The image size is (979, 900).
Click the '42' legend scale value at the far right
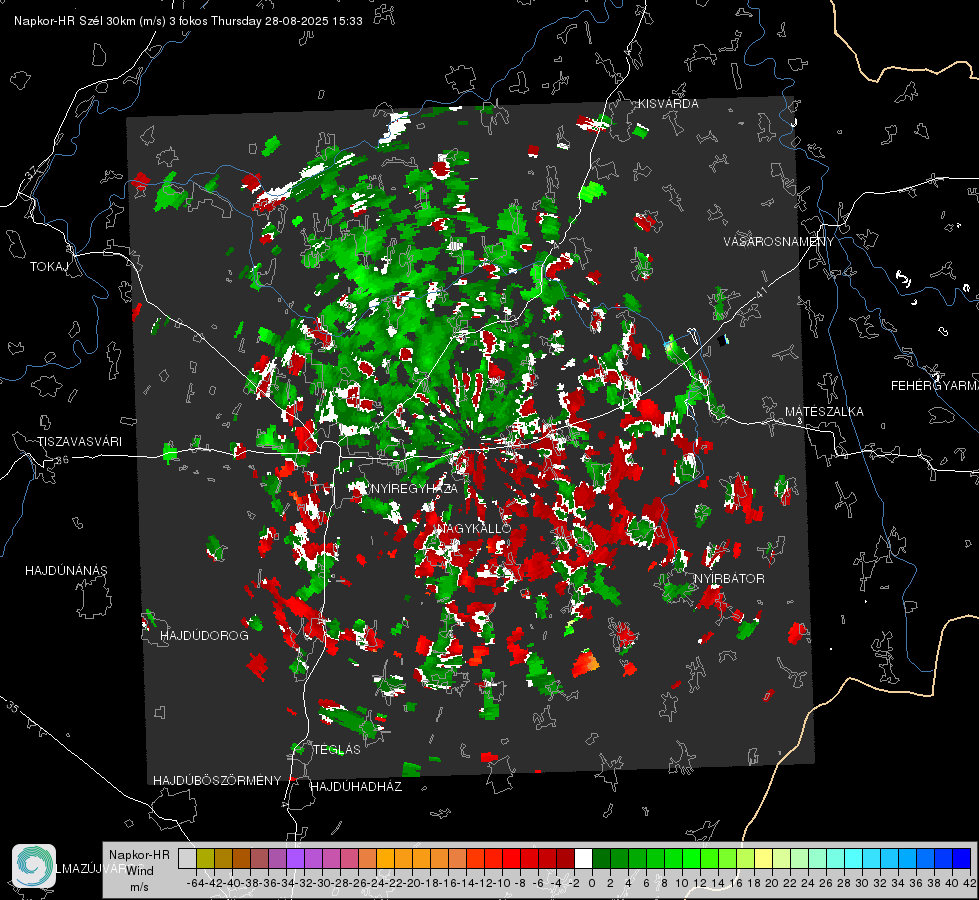click(969, 883)
